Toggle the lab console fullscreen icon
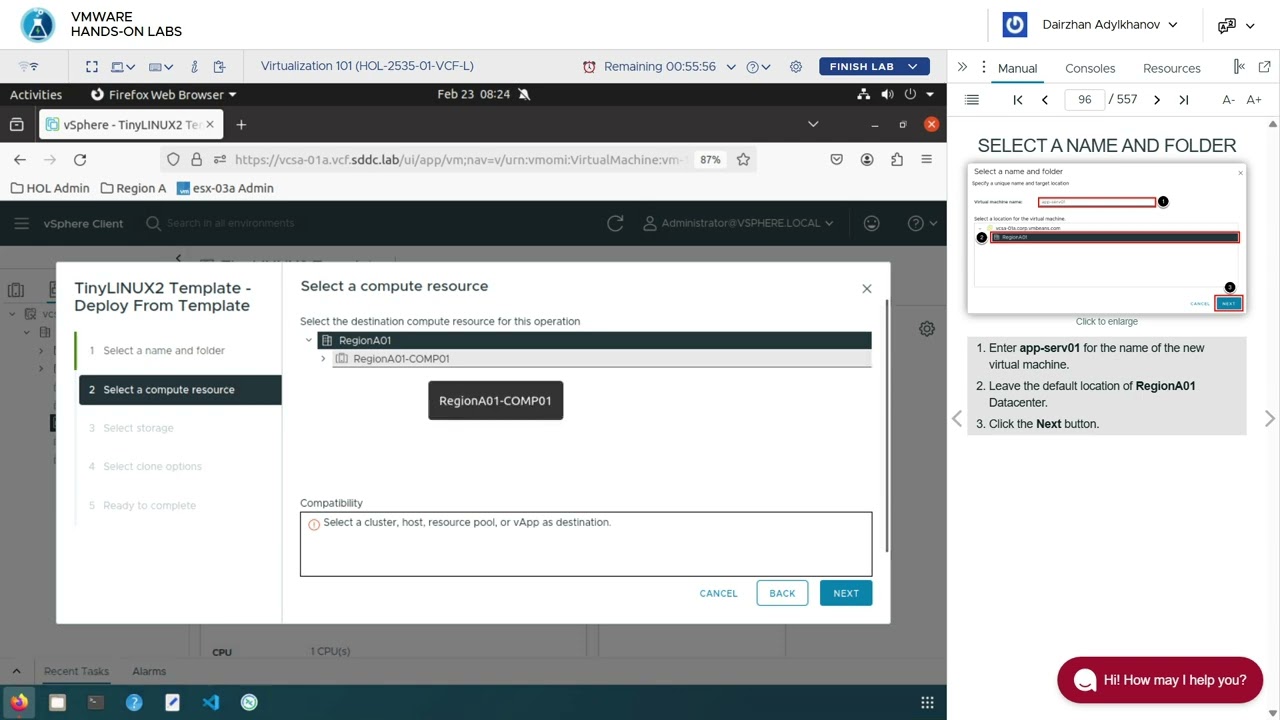 point(92,67)
